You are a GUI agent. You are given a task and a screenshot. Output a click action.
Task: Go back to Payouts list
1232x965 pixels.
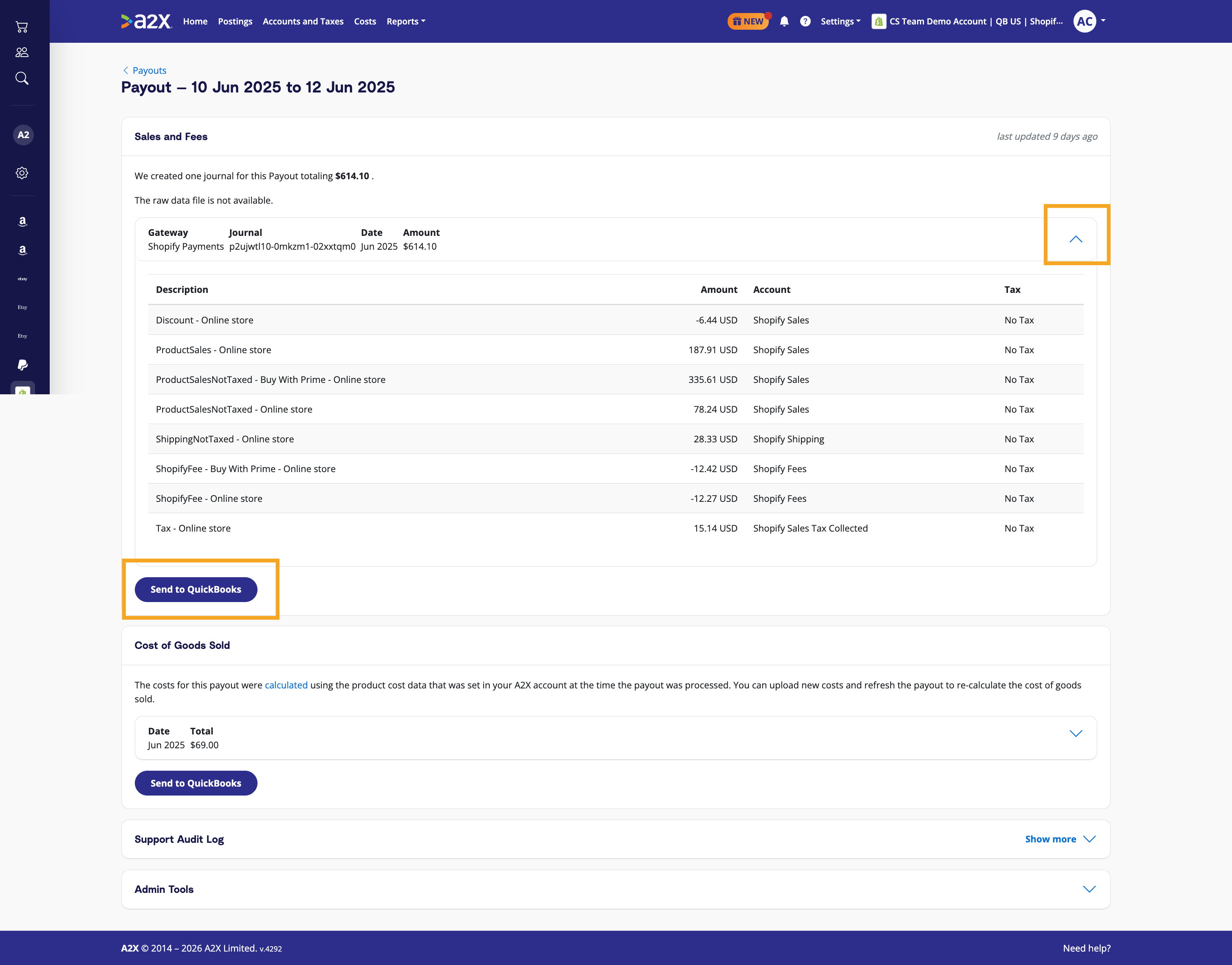click(x=145, y=70)
